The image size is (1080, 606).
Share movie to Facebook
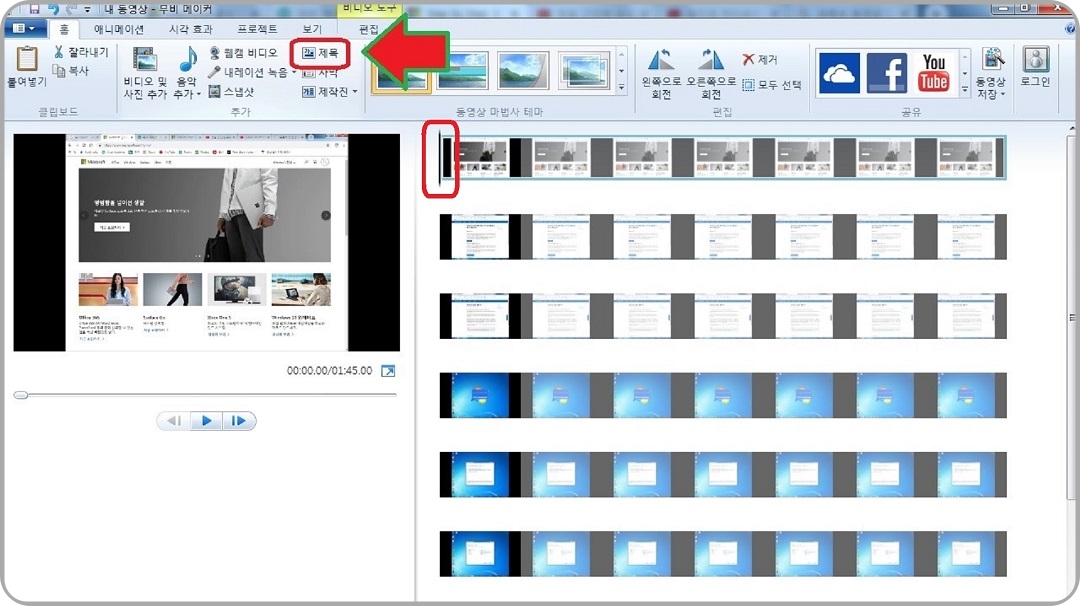[x=886, y=73]
